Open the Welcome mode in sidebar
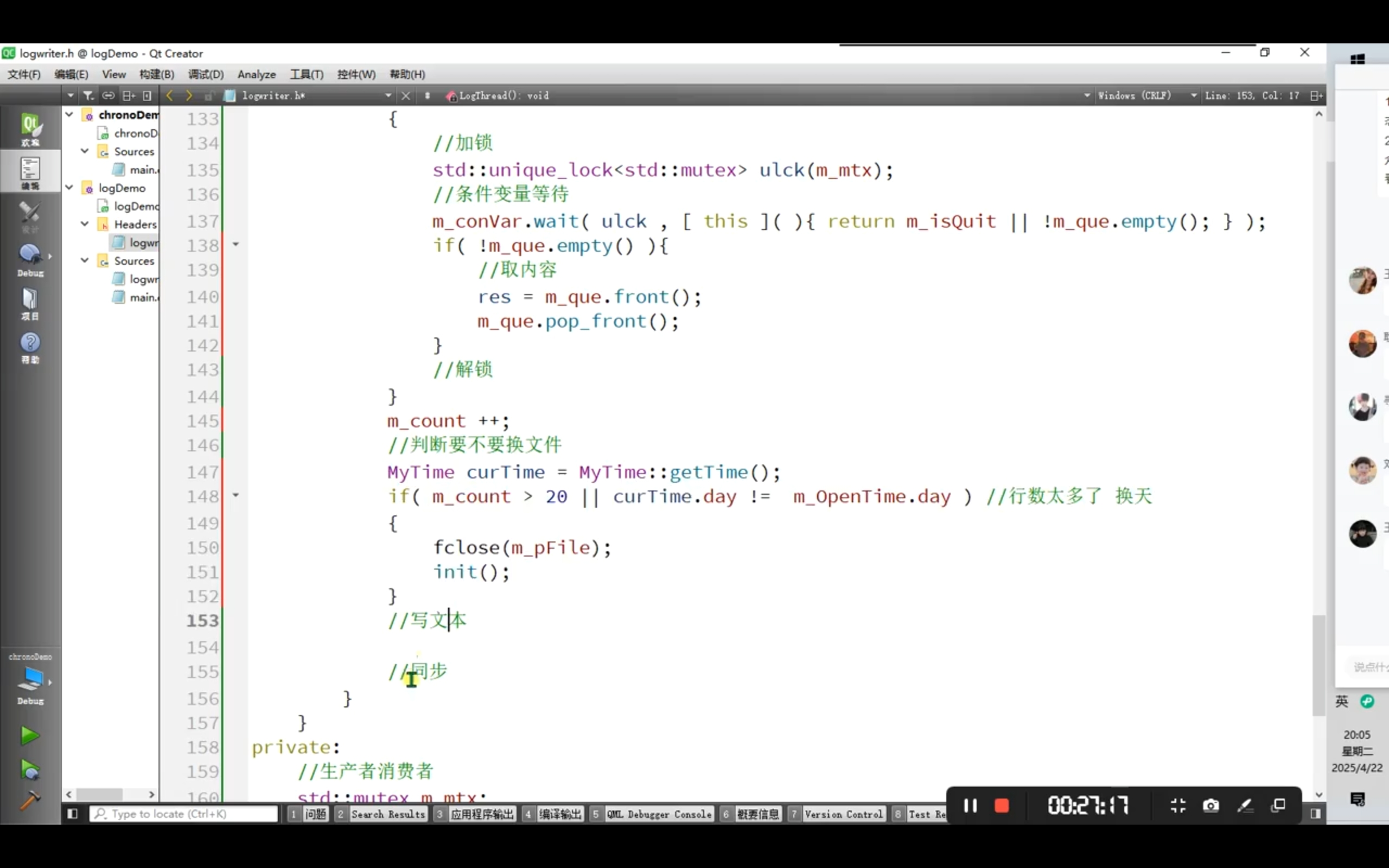This screenshot has width=1389, height=868. click(30, 129)
